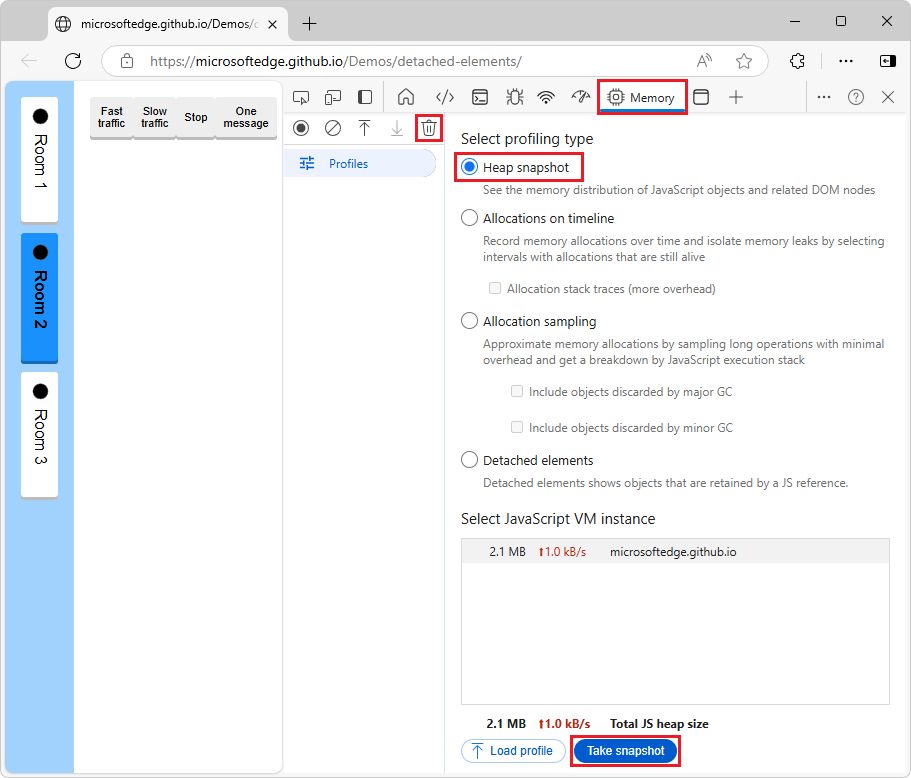Open Room 3 tab

tap(40, 435)
